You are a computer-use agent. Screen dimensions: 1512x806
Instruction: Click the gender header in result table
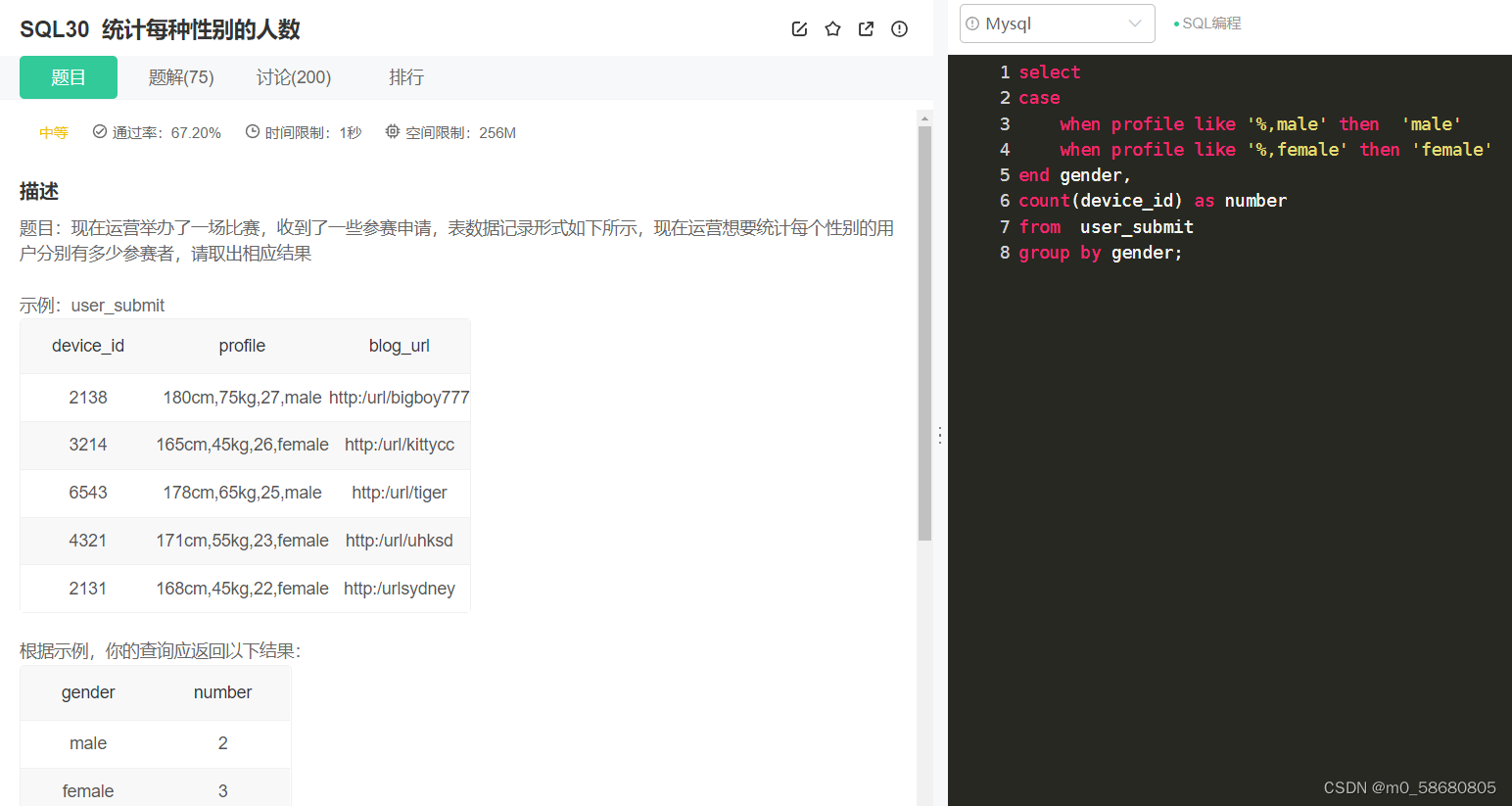click(88, 692)
